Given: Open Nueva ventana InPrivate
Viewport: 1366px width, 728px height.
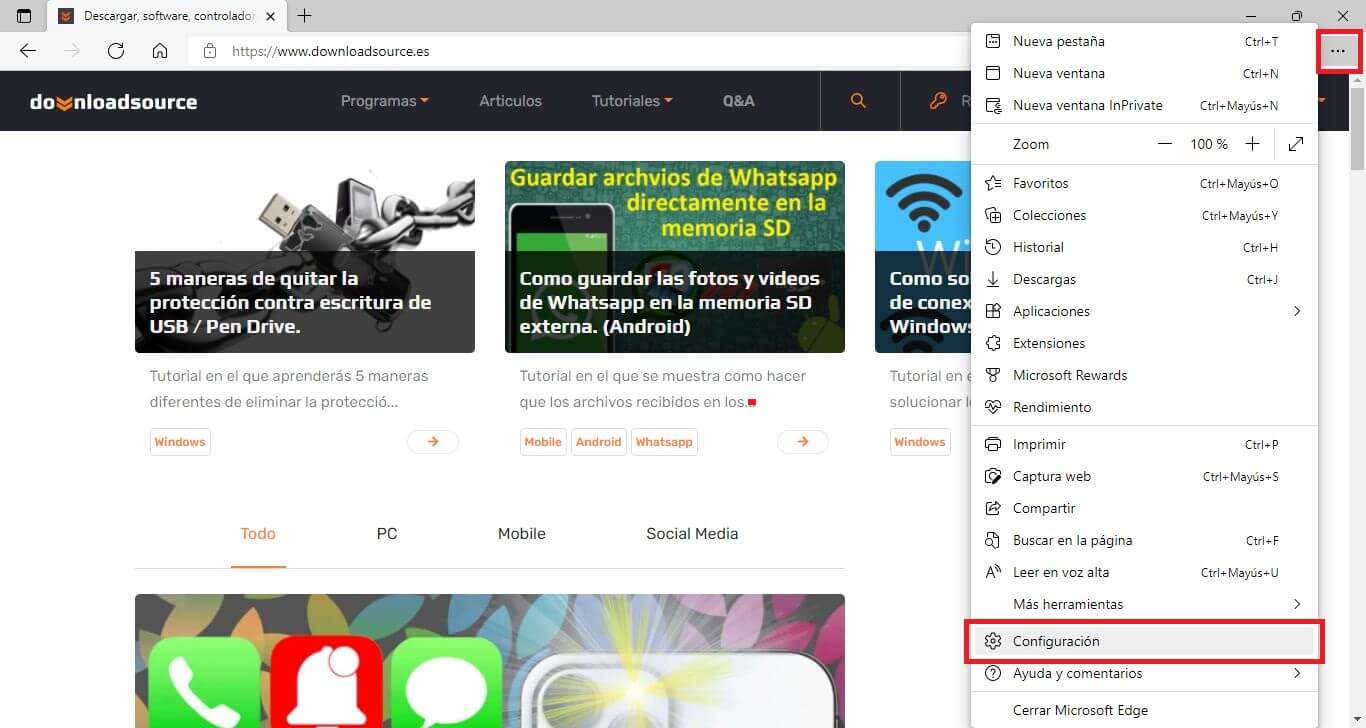Looking at the screenshot, I should click(1145, 105).
